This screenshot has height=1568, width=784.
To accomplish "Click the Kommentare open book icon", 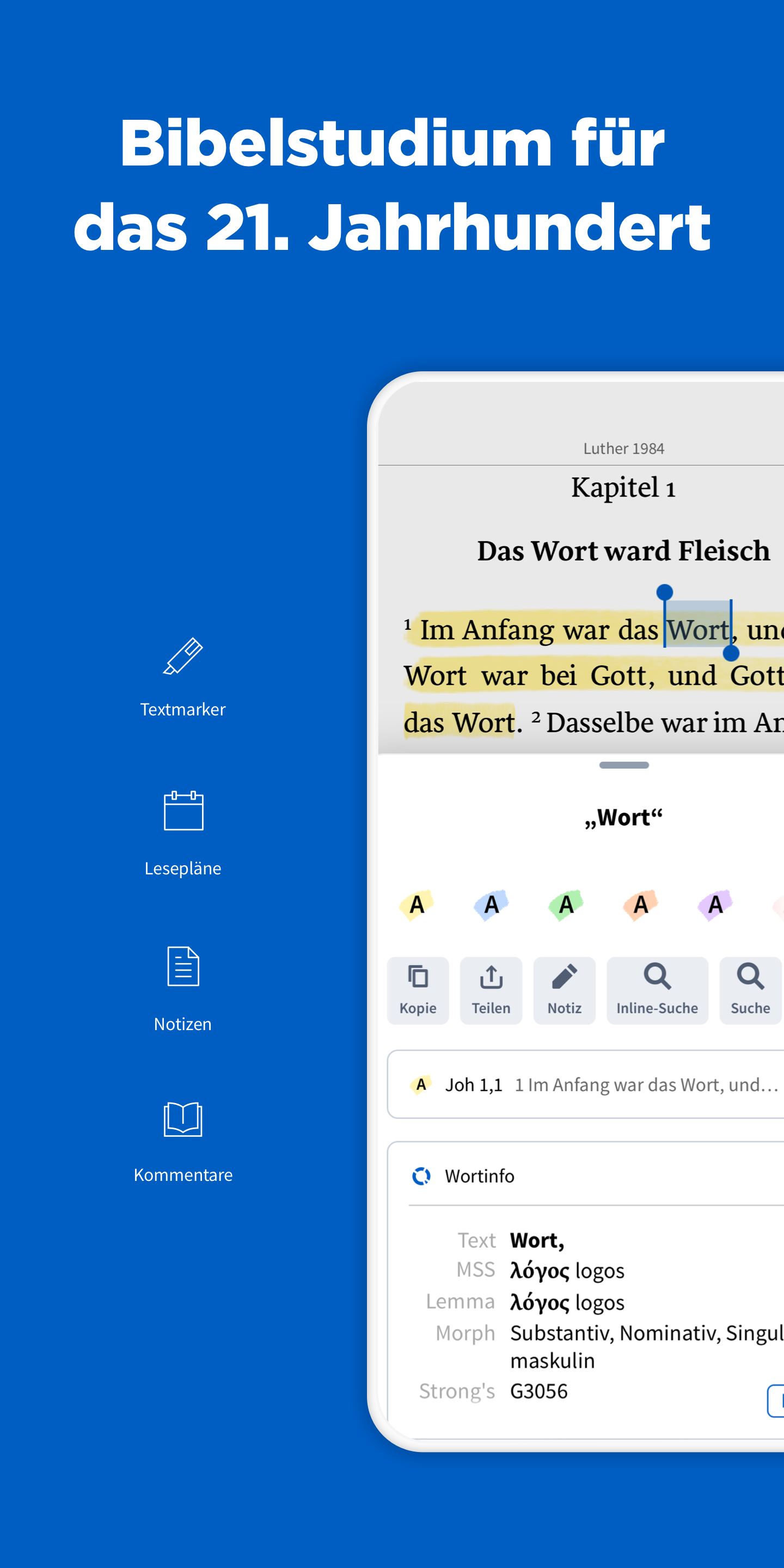I will click(x=183, y=1119).
